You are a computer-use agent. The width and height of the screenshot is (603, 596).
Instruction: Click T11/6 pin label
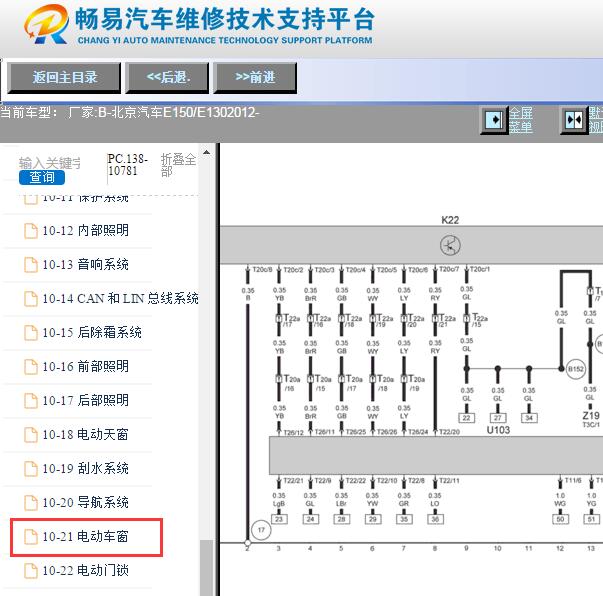(573, 480)
